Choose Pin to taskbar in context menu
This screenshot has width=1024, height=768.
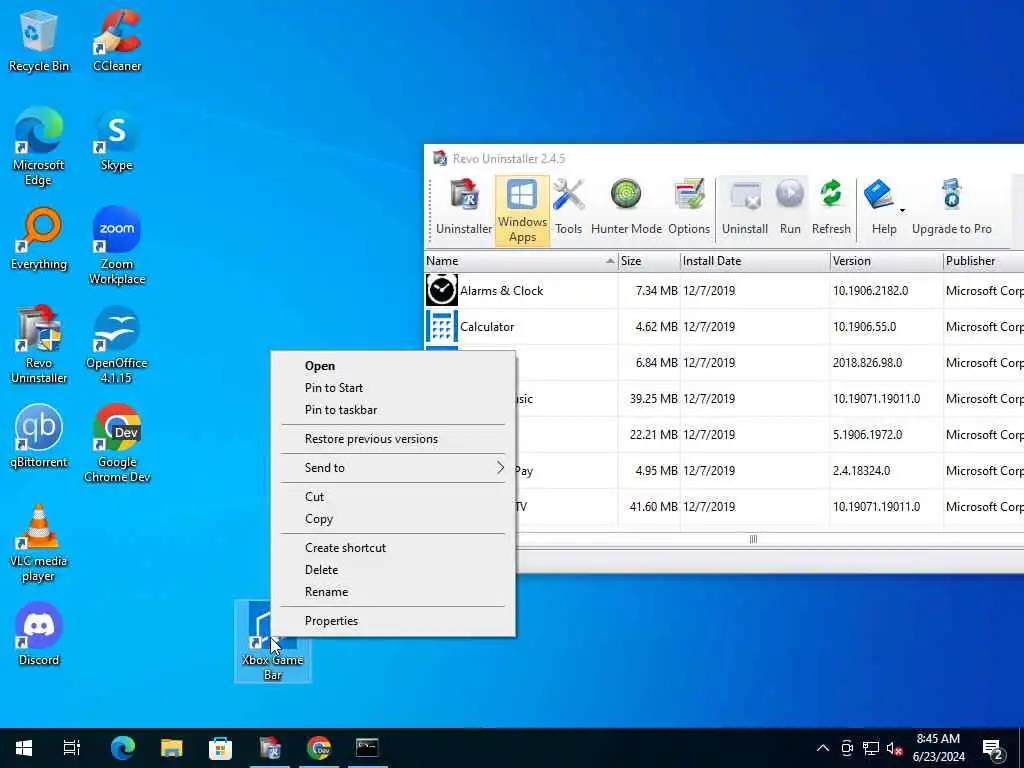392,410
